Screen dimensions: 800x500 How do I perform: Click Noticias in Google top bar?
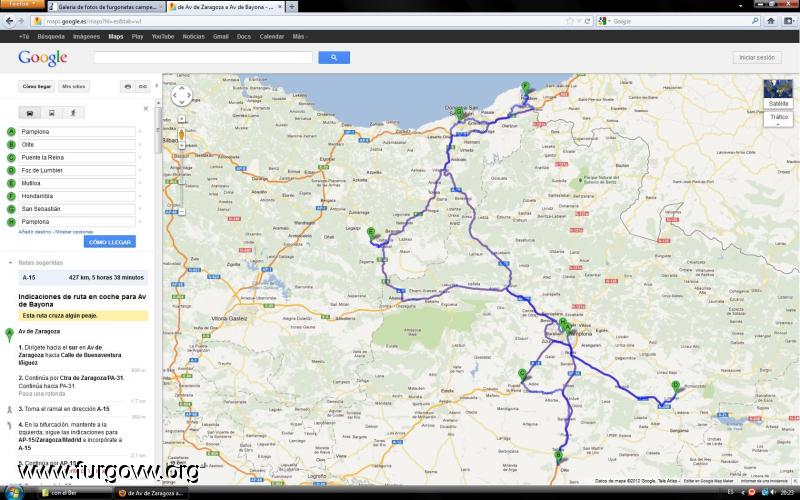click(x=193, y=37)
